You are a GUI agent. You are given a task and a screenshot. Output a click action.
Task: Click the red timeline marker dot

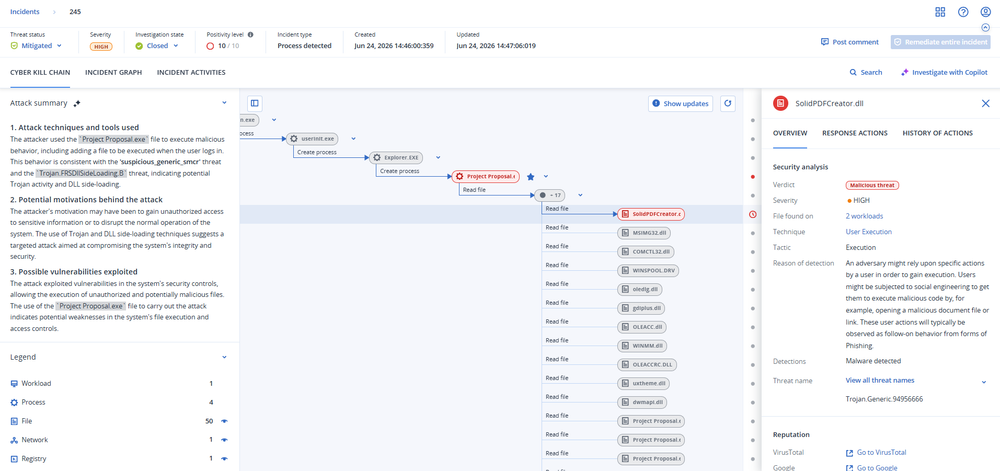(753, 177)
